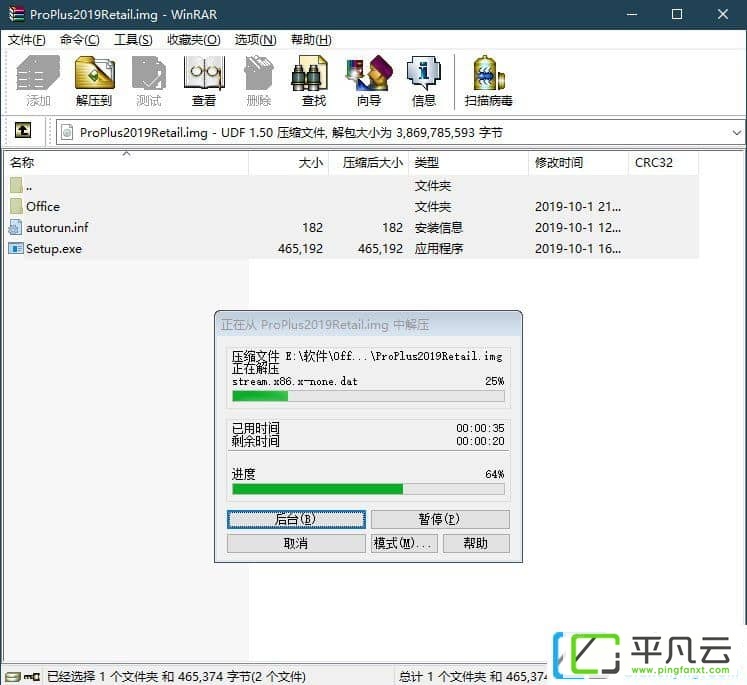Click the 后台(B) background button
Image resolution: width=747 pixels, height=685 pixels.
pos(296,519)
